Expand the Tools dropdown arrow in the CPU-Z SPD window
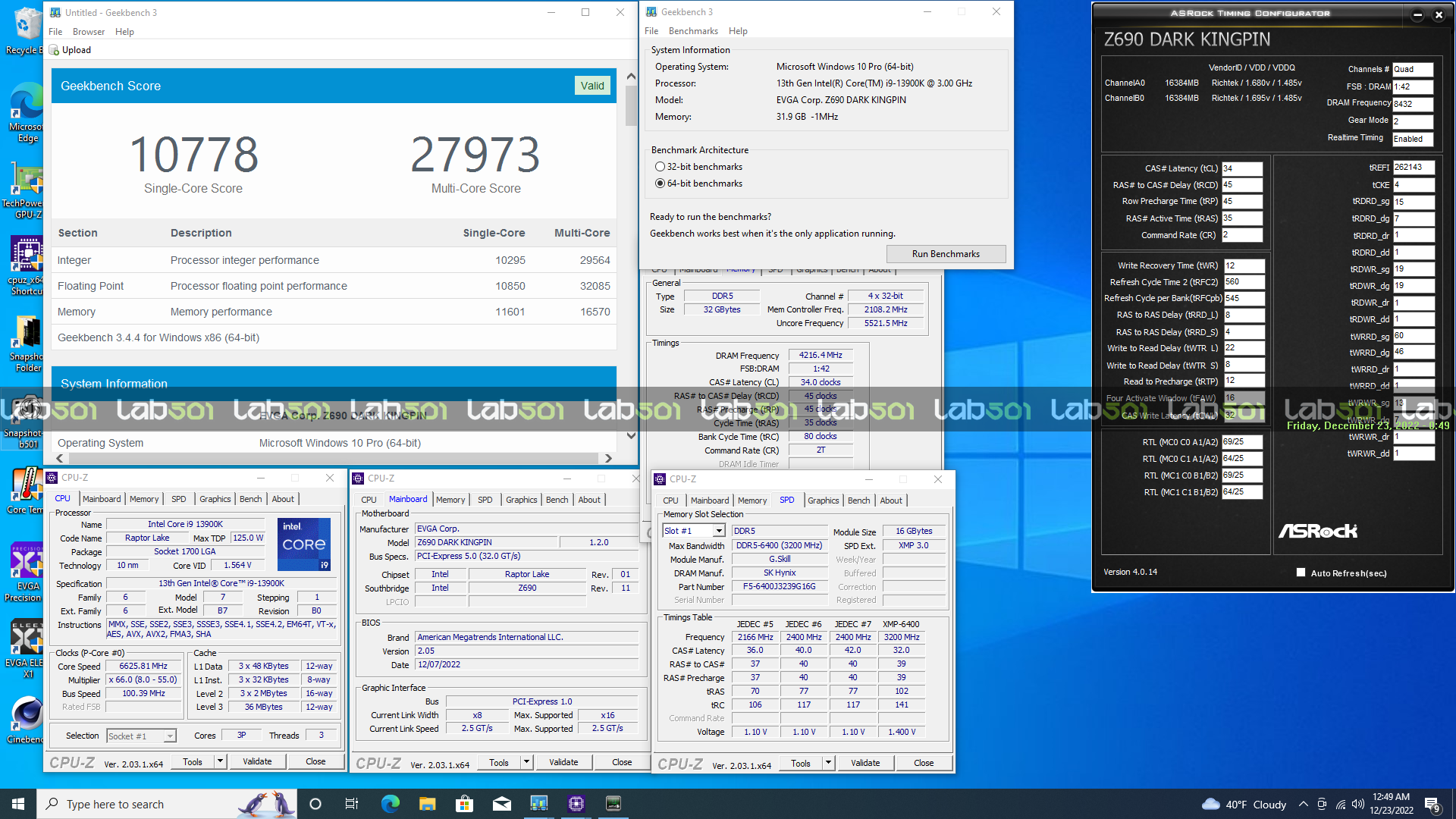The height and width of the screenshot is (819, 1456). [829, 763]
